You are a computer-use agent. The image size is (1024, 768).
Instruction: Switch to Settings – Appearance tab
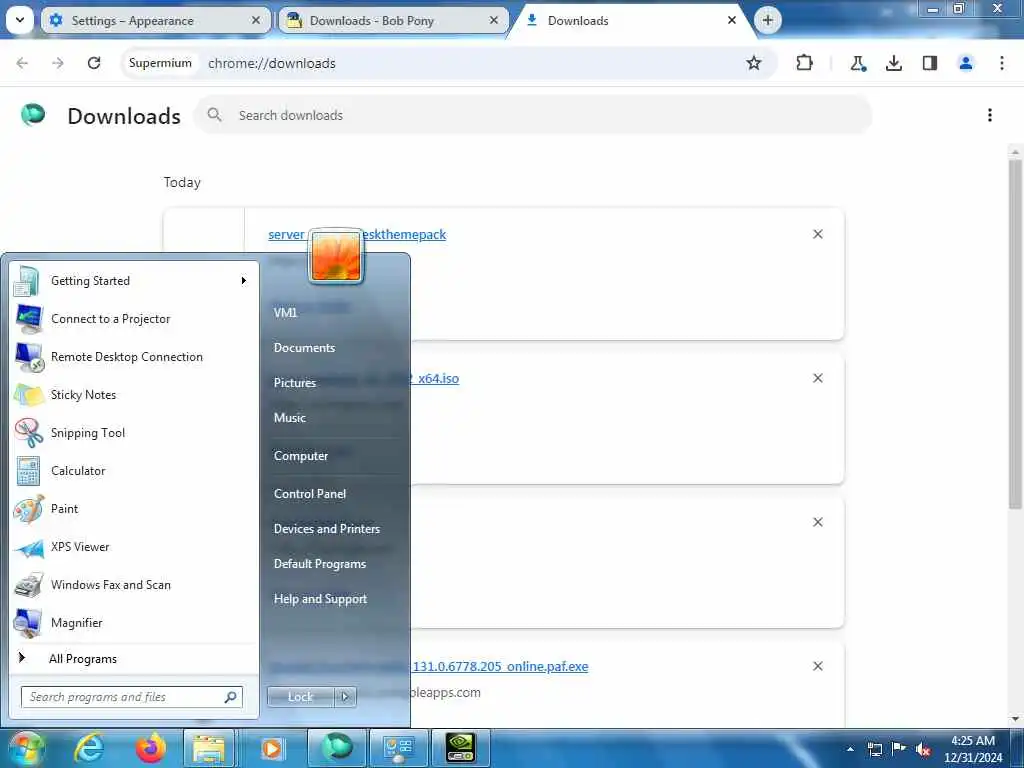(155, 21)
